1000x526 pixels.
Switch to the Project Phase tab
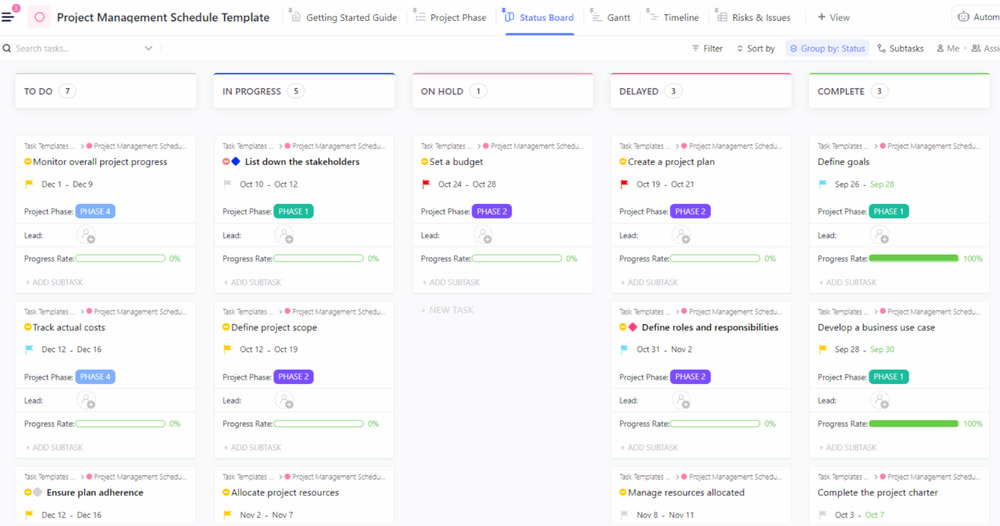[450, 17]
